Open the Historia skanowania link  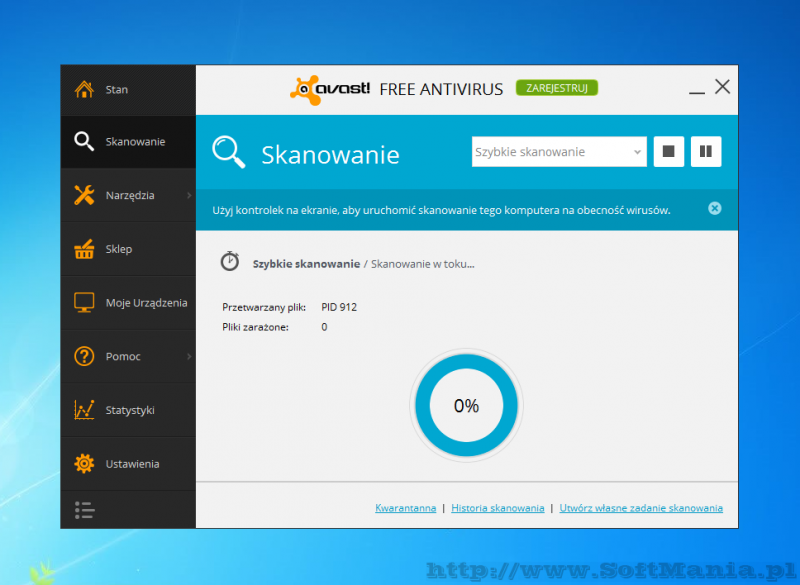(x=497, y=508)
